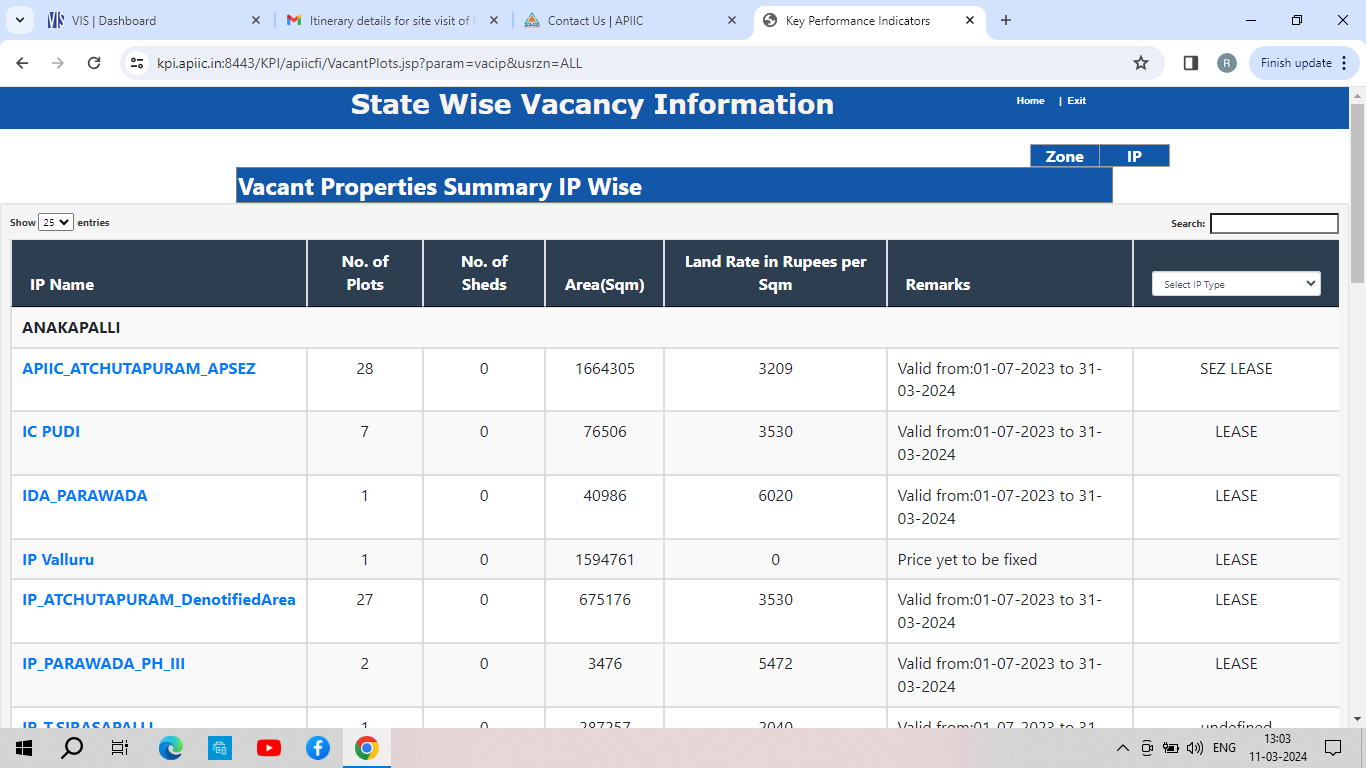Image resolution: width=1366 pixels, height=768 pixels.
Task: Close the Key Performance Indicators tab
Action: (970, 20)
